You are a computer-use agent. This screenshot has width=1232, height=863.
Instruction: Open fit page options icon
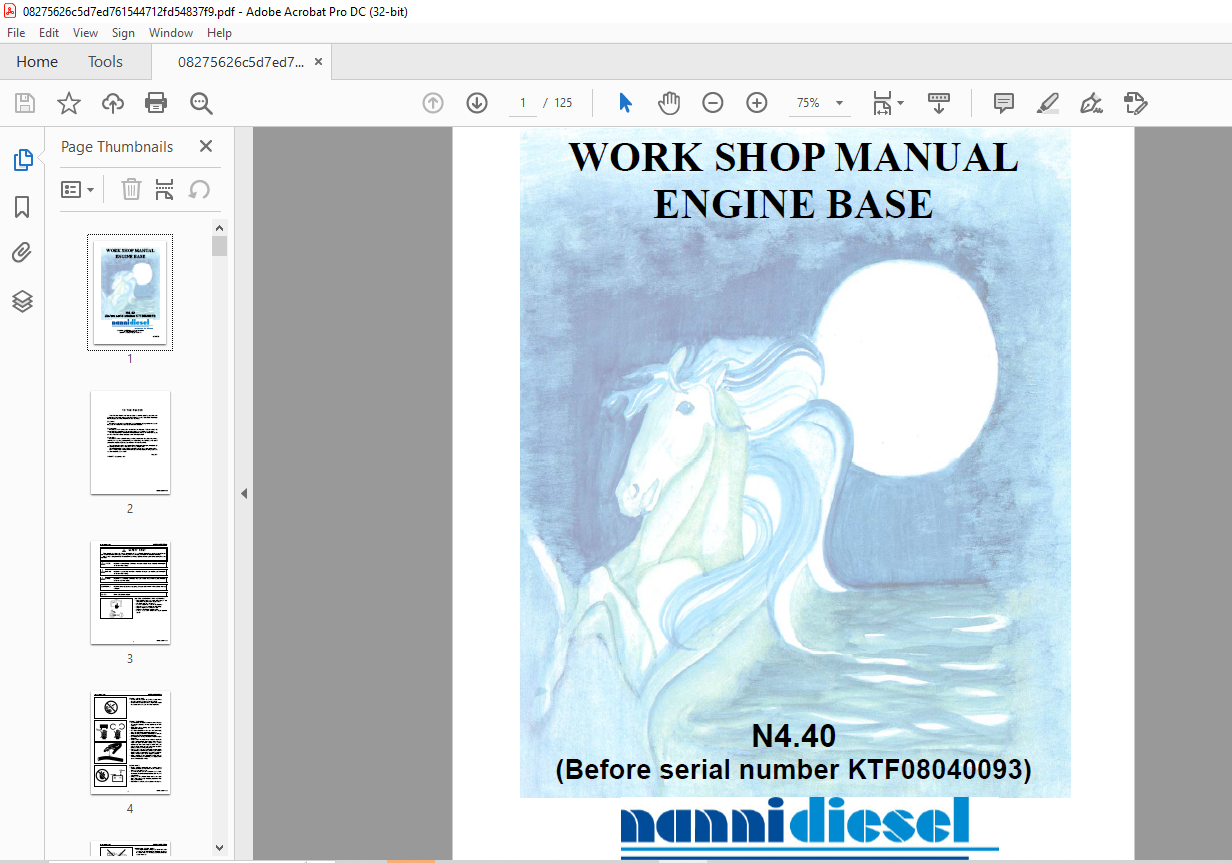(882, 103)
